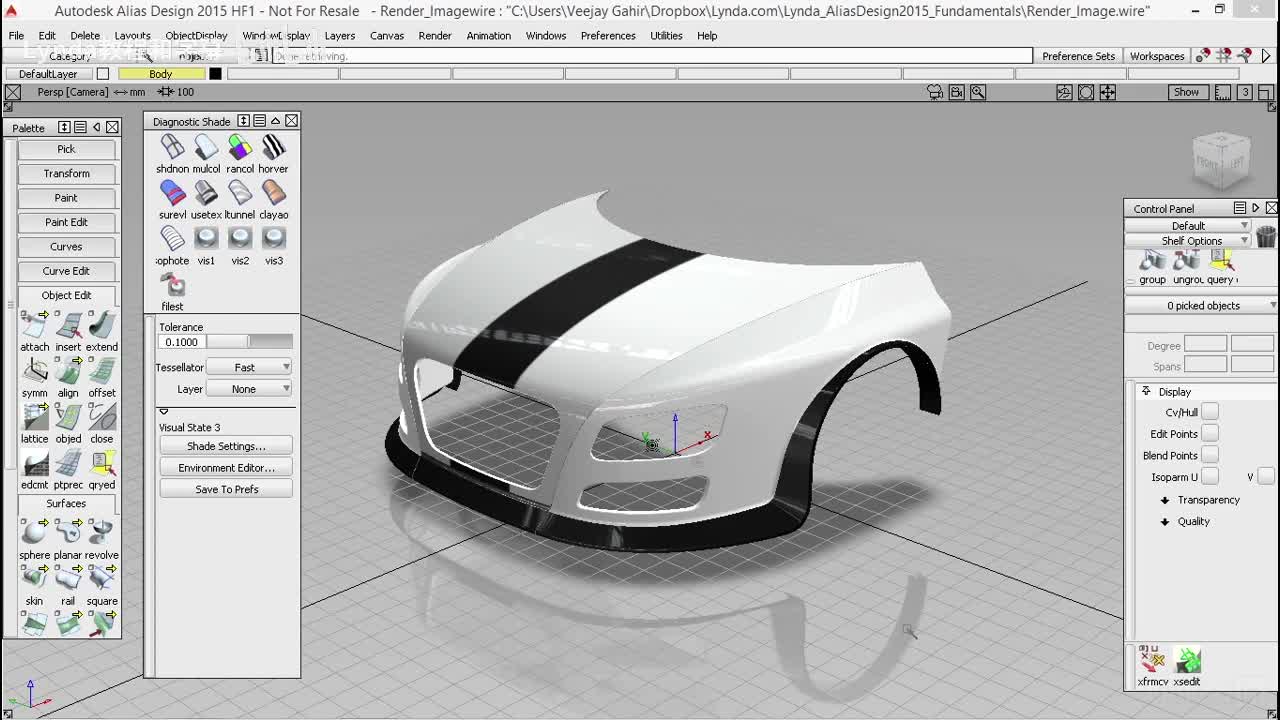This screenshot has height=720, width=1280.
Task: Toggle the viewport Show button
Action: [x=1186, y=92]
